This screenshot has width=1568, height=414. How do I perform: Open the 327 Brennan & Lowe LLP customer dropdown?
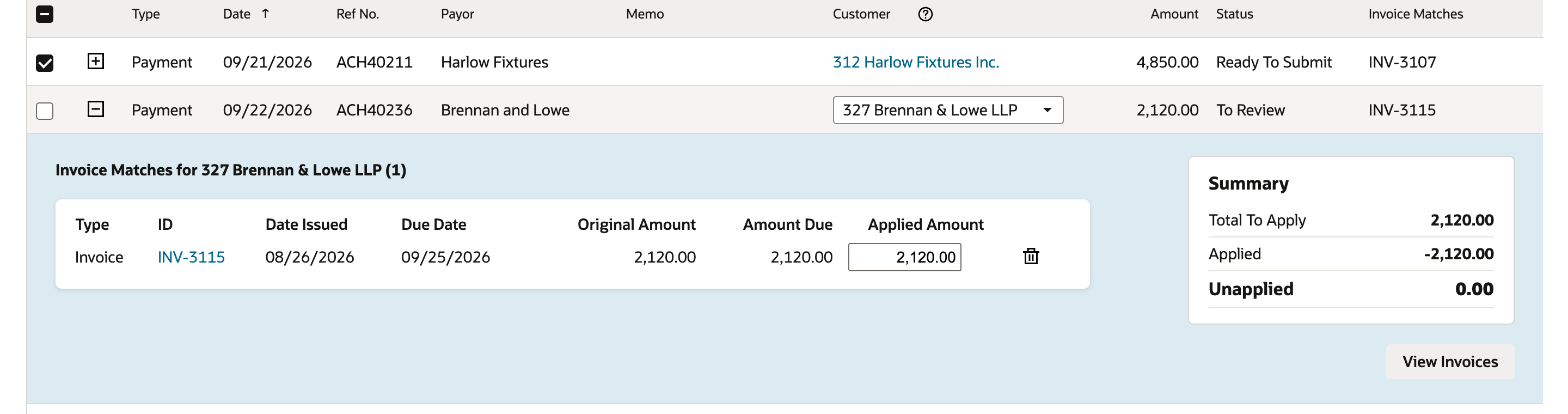point(948,110)
